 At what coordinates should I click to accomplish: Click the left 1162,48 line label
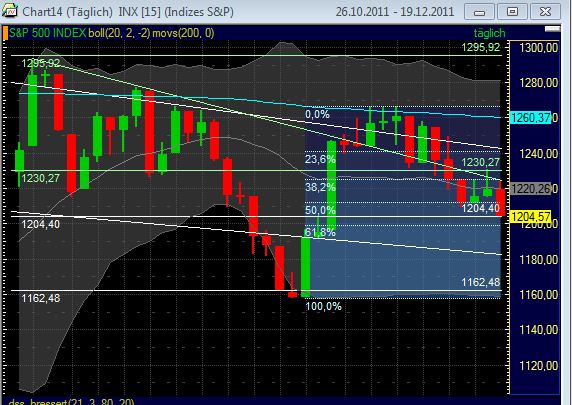[x=40, y=298]
